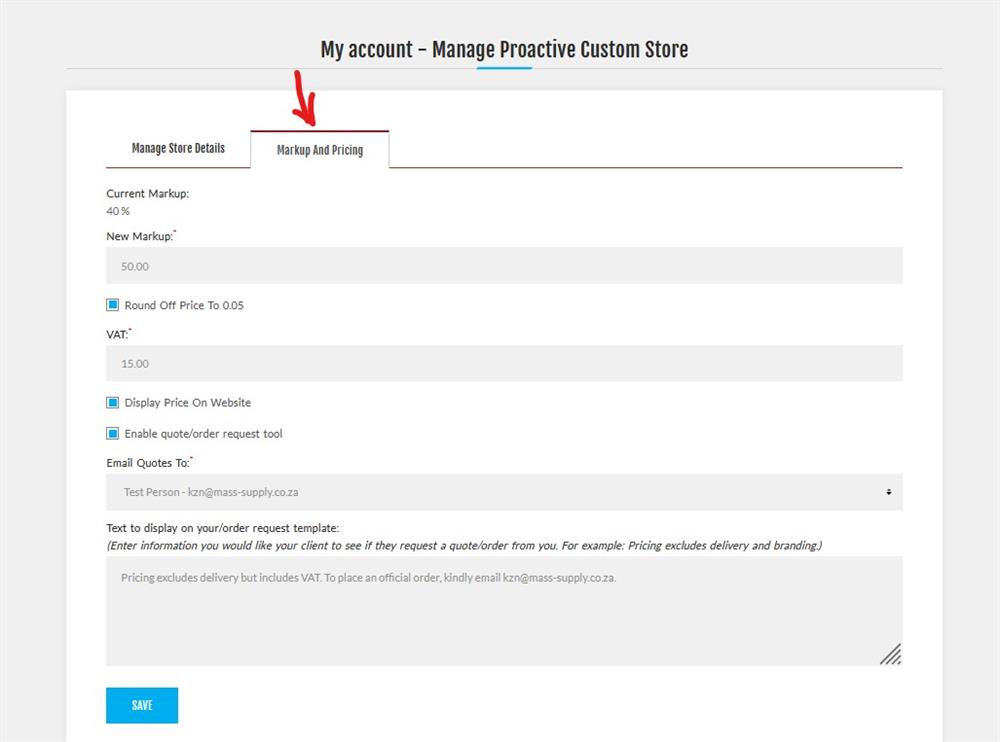The image size is (1000, 742).
Task: Open the Email Quotes To dropdown arrow
Action: tap(887, 492)
